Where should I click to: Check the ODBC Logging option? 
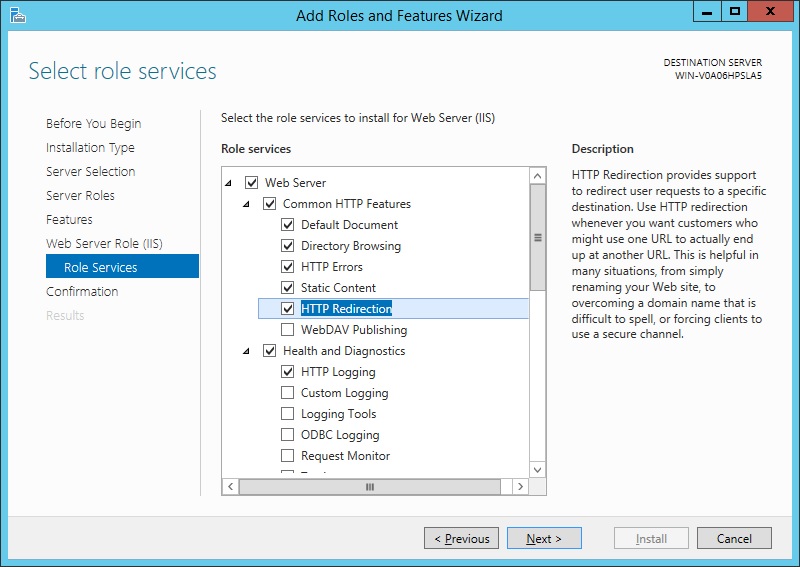[x=288, y=434]
